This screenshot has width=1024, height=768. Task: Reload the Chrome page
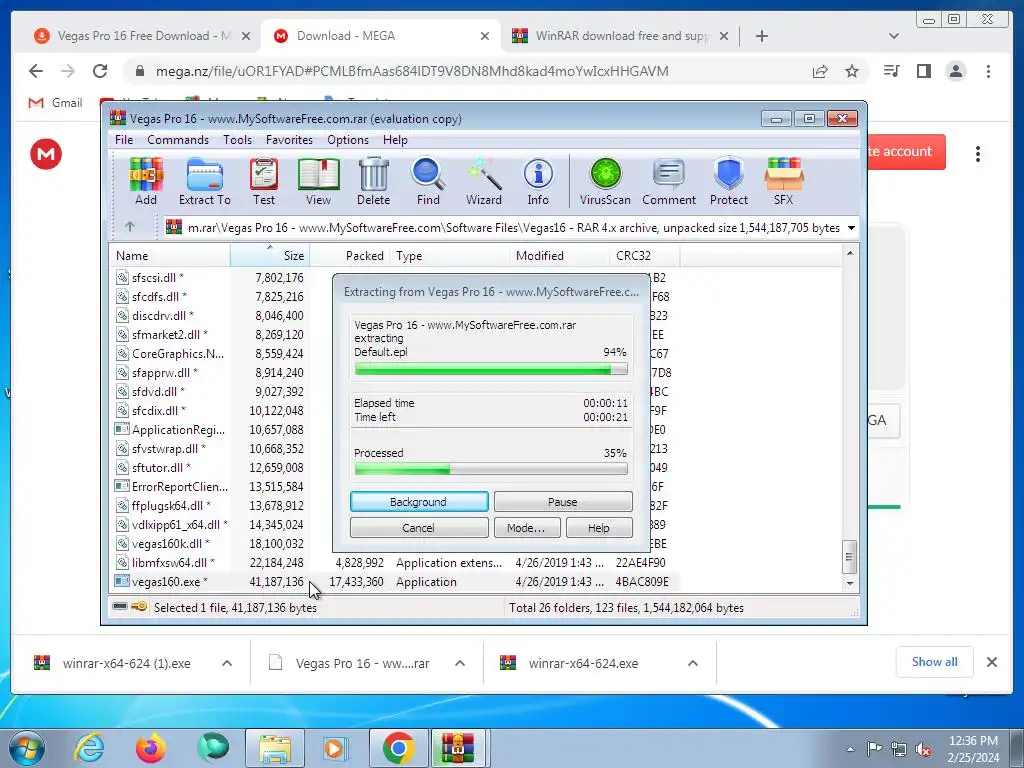point(100,71)
